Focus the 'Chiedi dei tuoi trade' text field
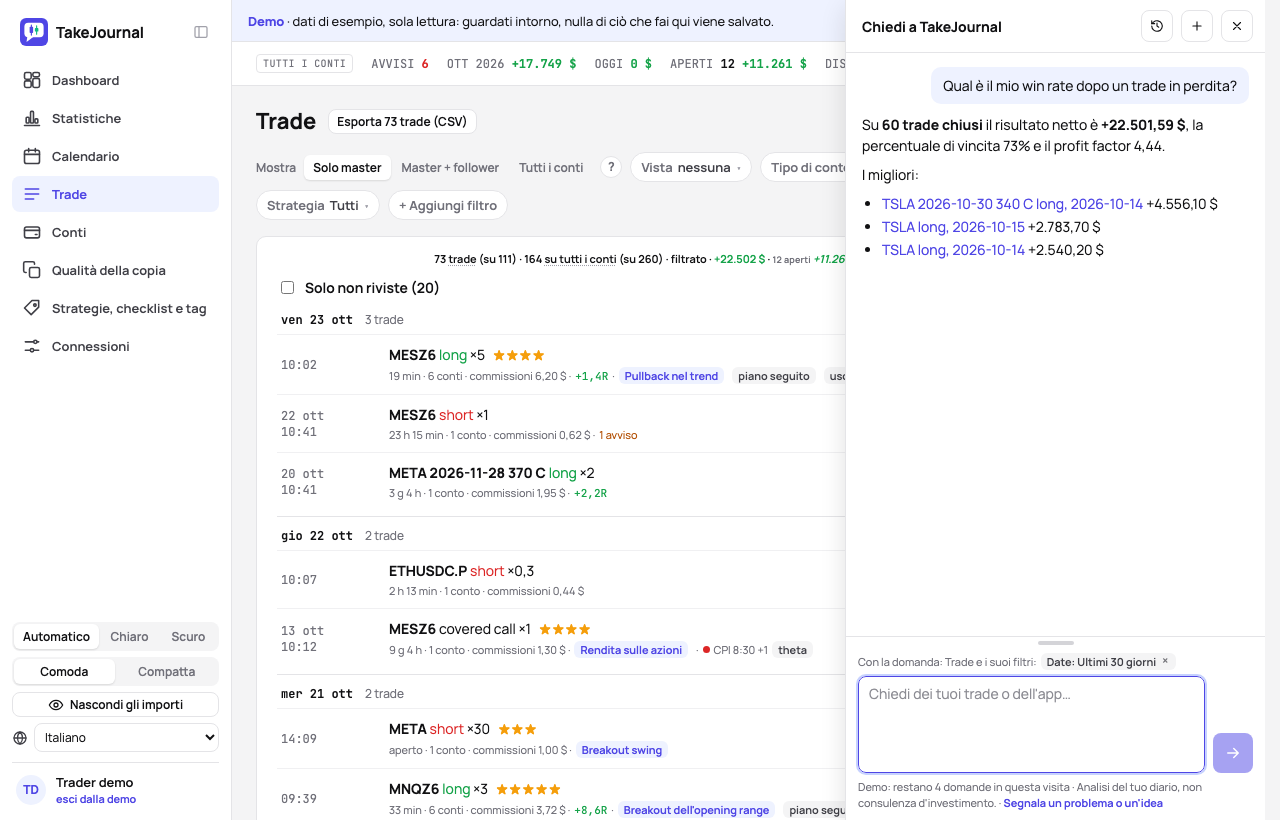 1031,725
